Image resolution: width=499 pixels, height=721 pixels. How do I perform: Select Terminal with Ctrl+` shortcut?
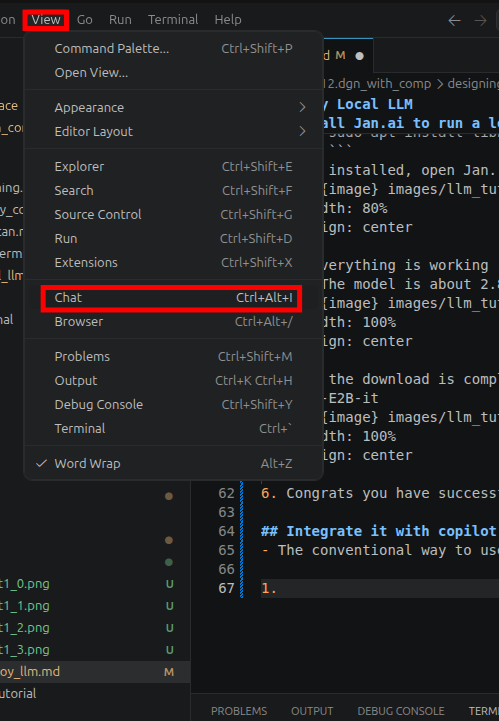173,429
